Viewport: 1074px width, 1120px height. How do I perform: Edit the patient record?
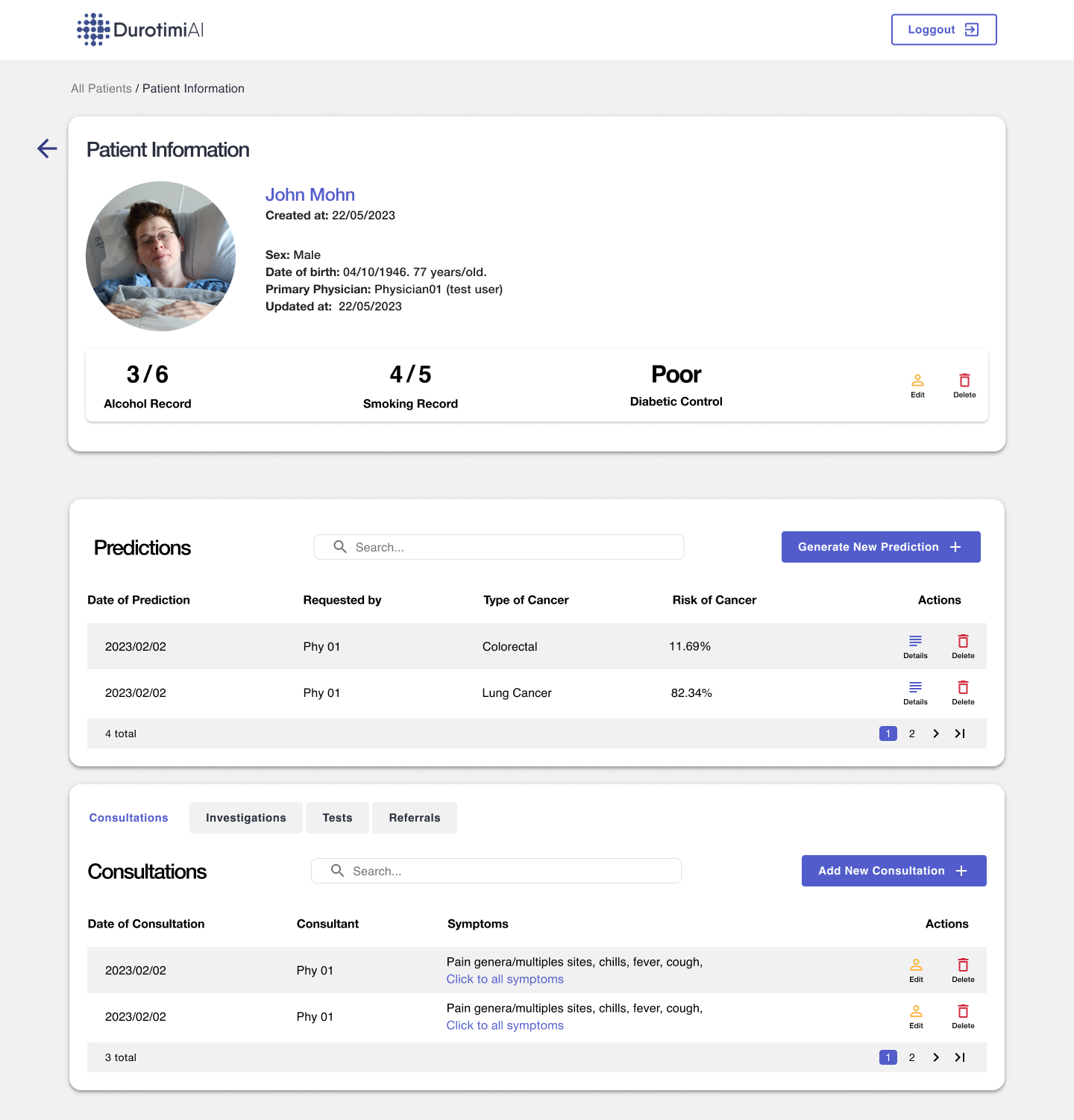(917, 384)
